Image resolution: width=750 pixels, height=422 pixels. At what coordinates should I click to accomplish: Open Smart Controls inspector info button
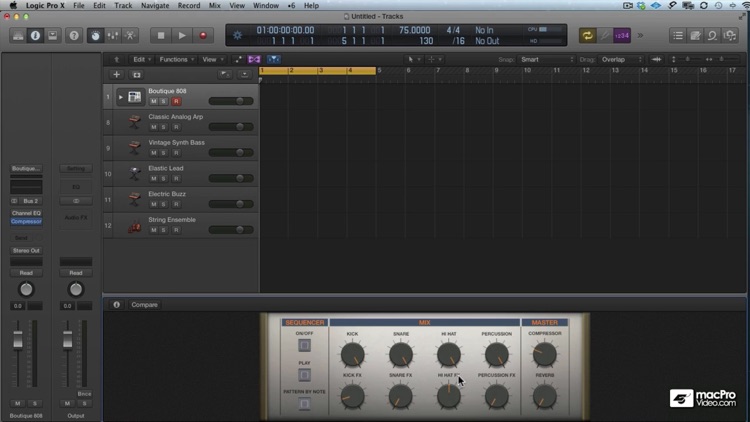click(x=116, y=305)
